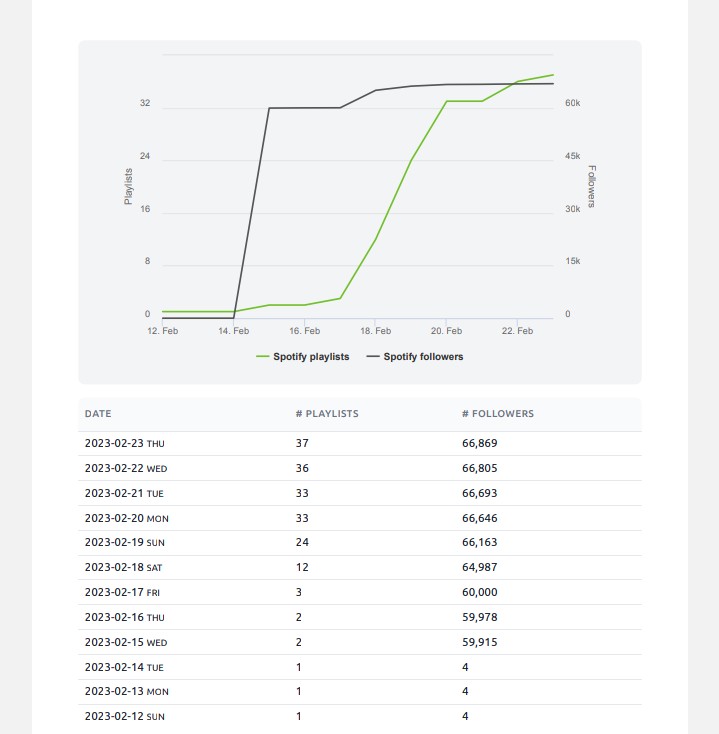Viewport: 719px width, 734px height.
Task: Click the # FOLLOWERS column header
Action: coord(498,414)
